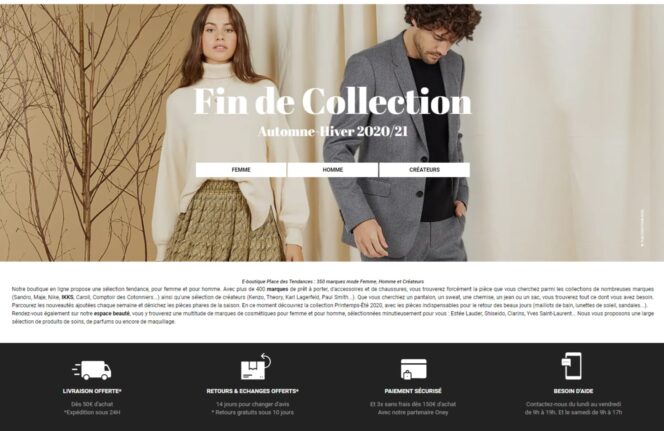Screen dimensions: 664x431
Task: Click the E-boutique Place des Tendances title
Action: (x=332, y=281)
